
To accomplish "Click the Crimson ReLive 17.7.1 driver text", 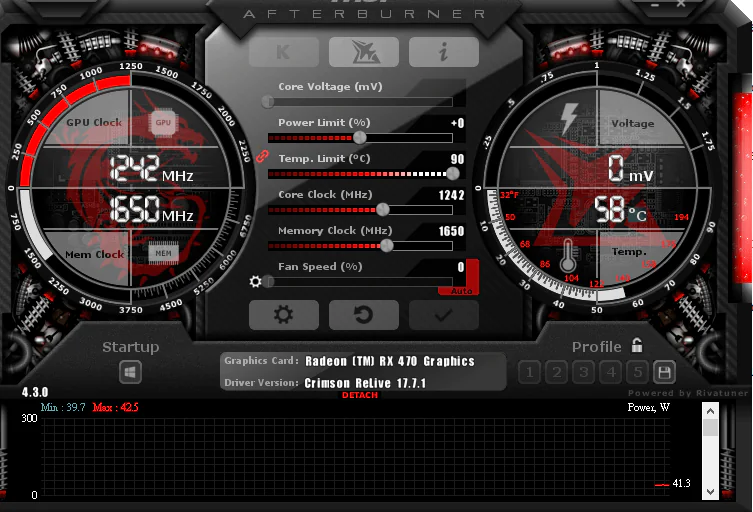I will click(365, 383).
